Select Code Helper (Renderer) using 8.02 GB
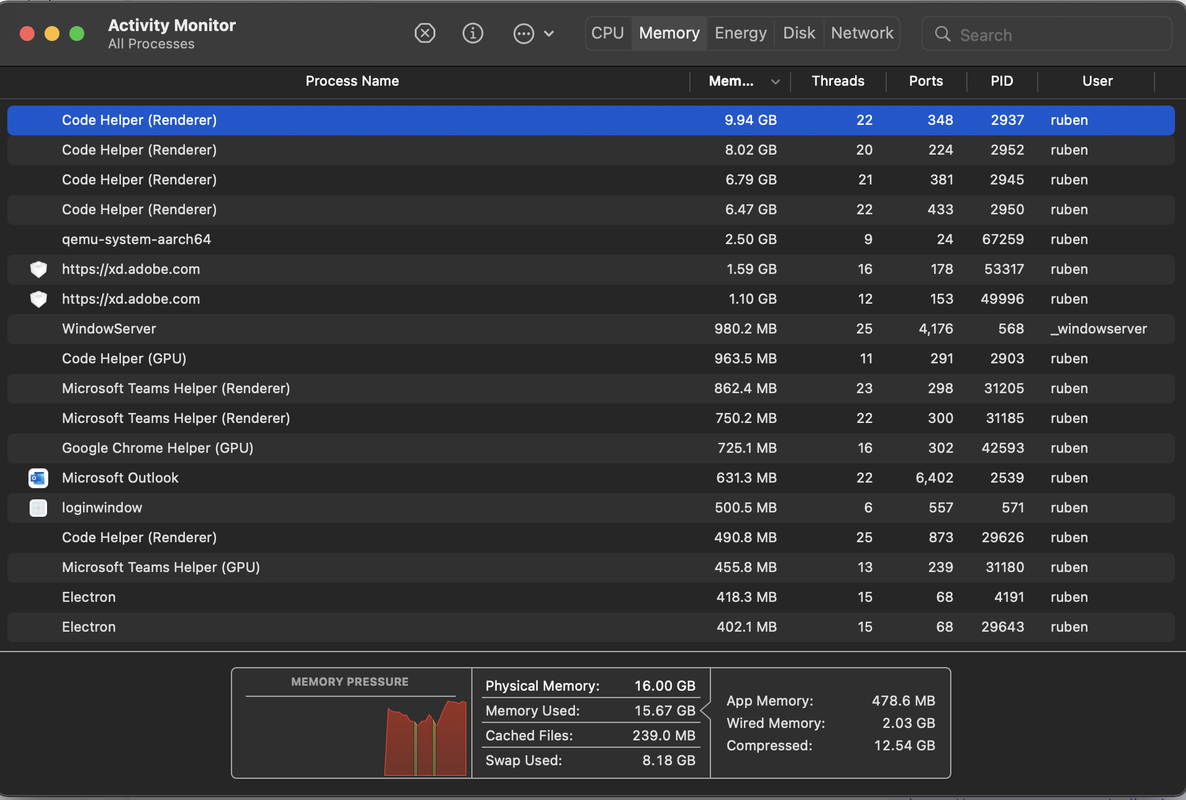1186x800 pixels. (x=591, y=150)
